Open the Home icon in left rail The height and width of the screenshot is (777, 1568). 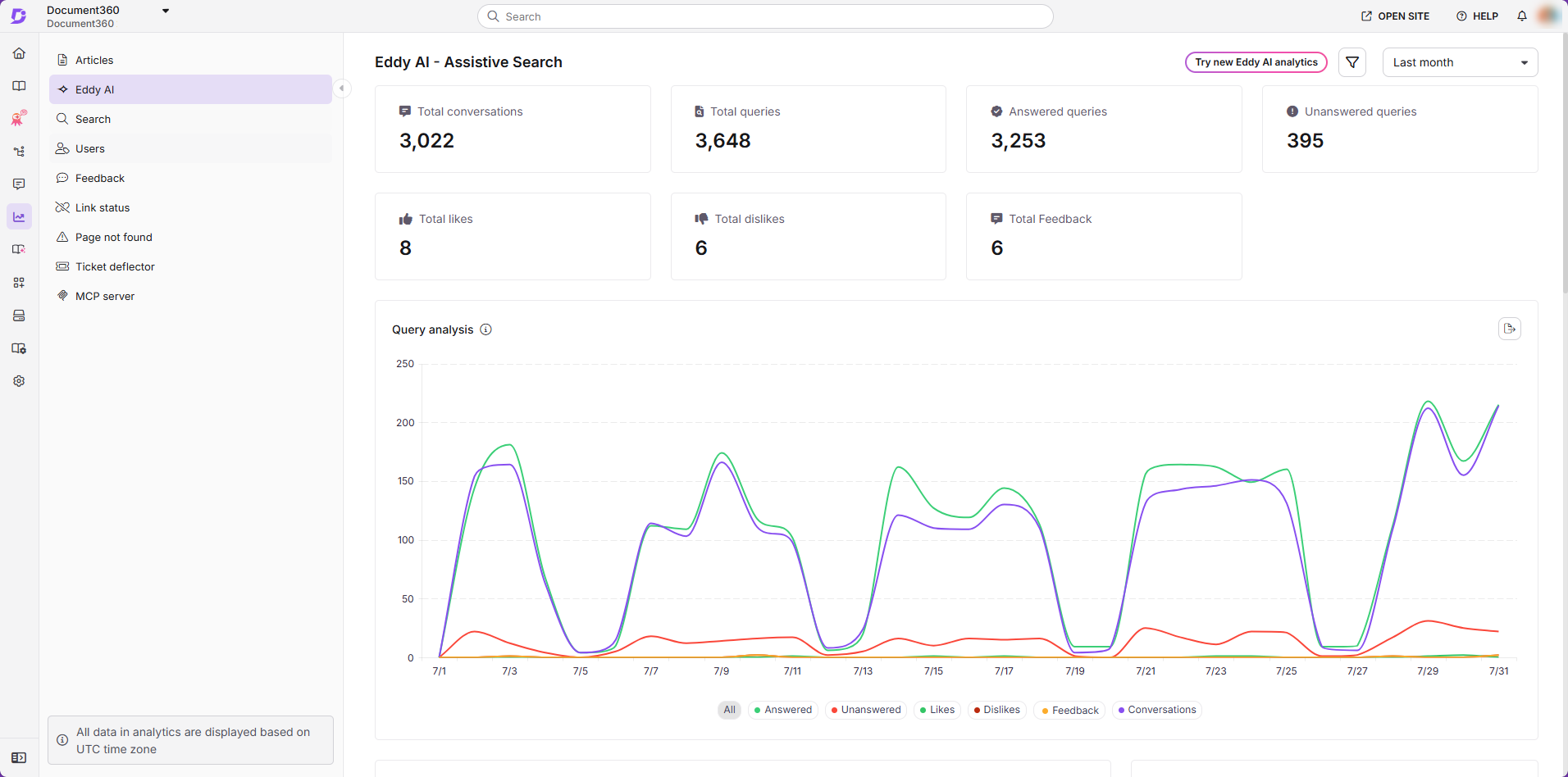click(19, 53)
